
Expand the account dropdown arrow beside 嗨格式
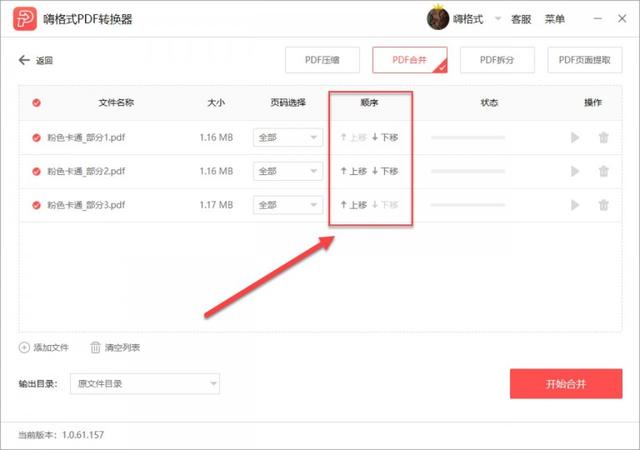(498, 18)
